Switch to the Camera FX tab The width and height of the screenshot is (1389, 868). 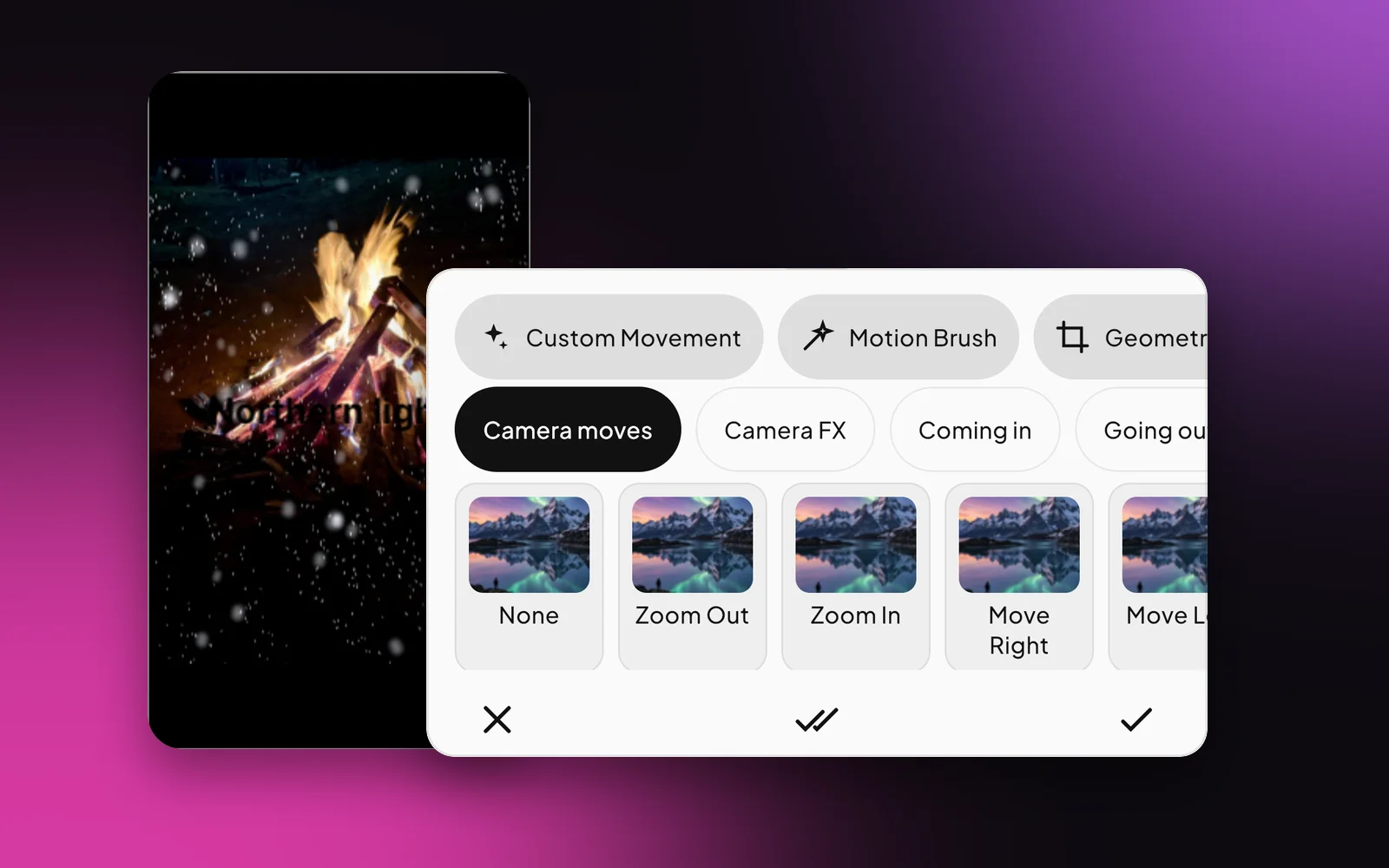point(785,430)
